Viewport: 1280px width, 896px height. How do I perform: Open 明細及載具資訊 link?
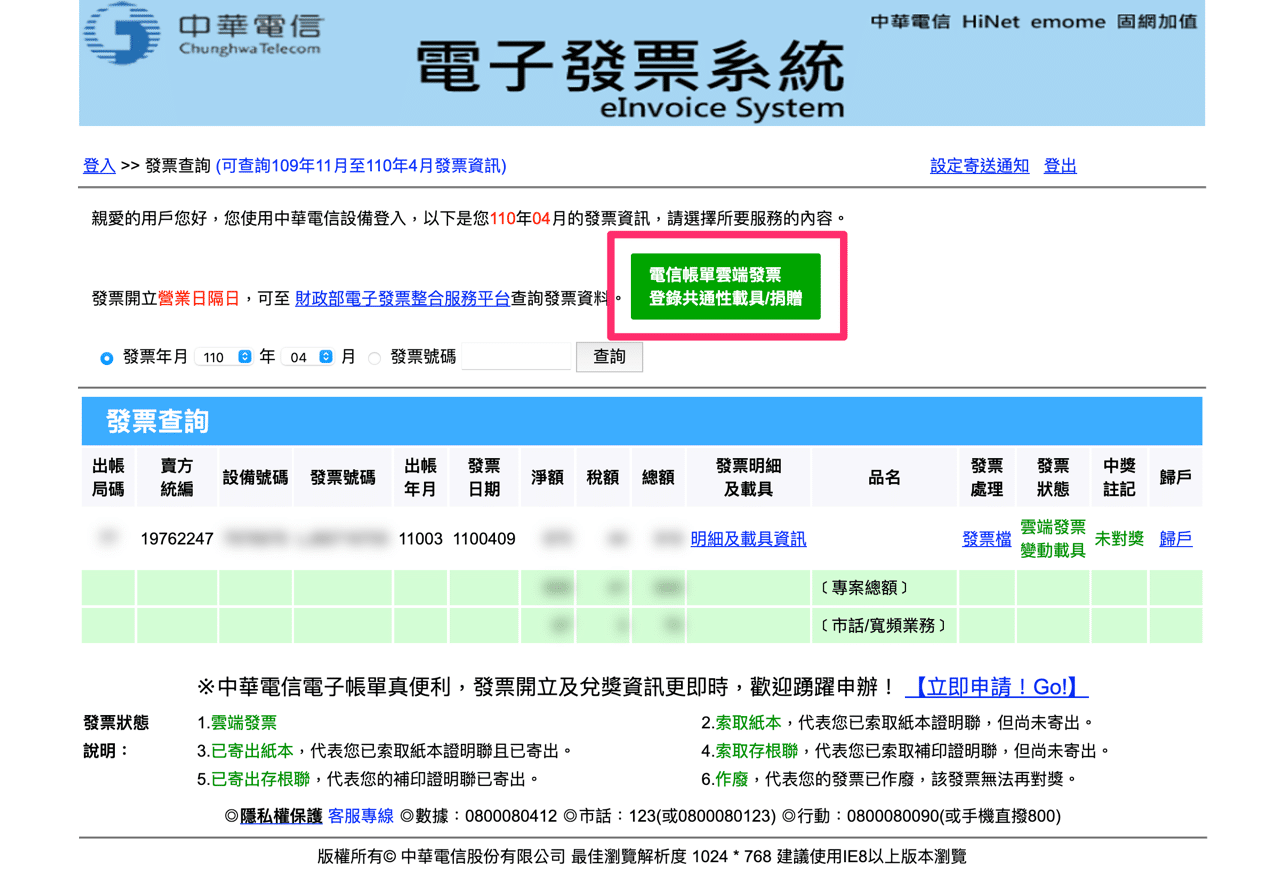[x=748, y=539]
